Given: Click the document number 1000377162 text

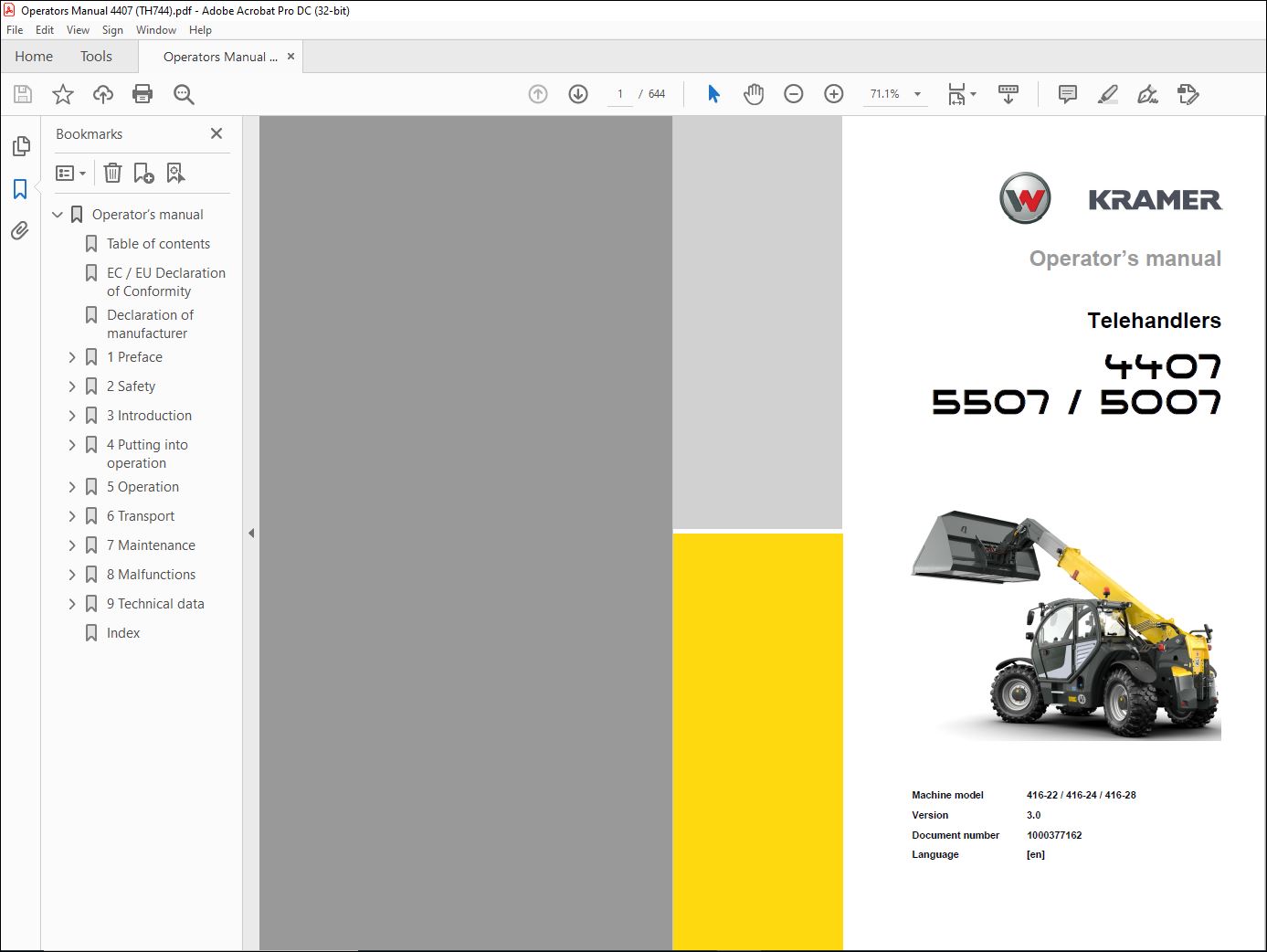Looking at the screenshot, I should tap(1054, 835).
